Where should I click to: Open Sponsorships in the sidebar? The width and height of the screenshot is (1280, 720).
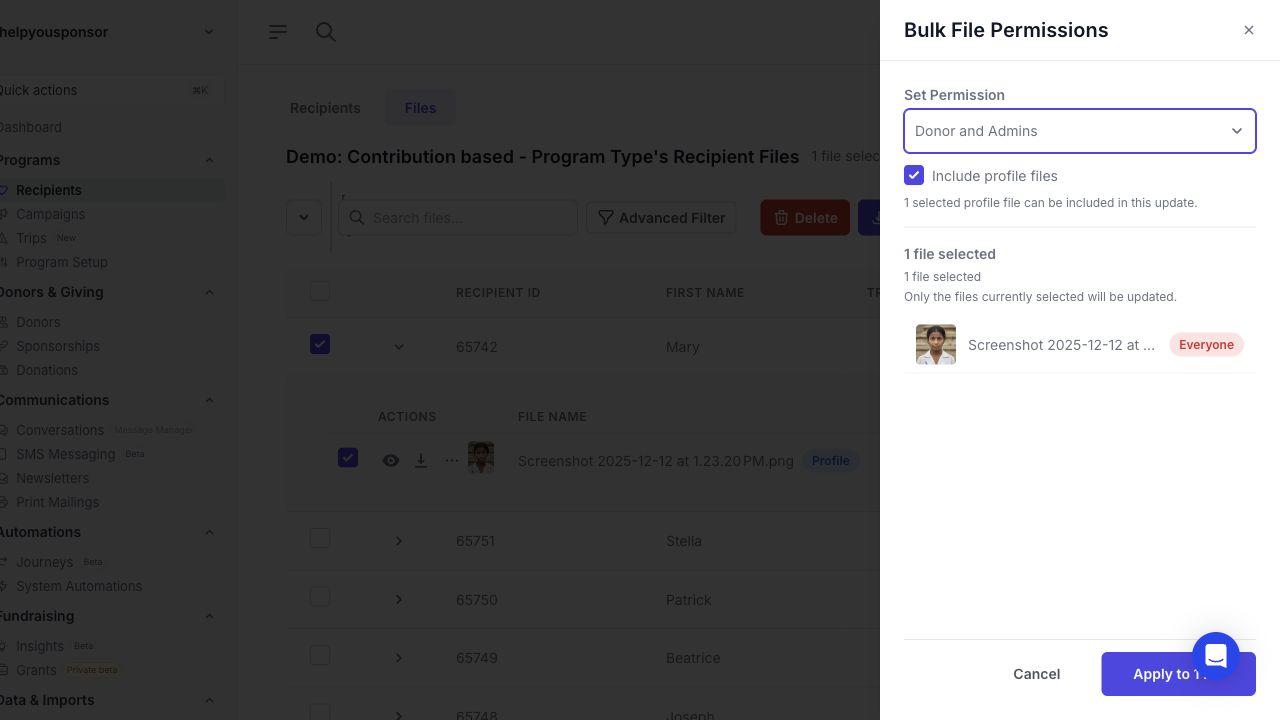58,346
